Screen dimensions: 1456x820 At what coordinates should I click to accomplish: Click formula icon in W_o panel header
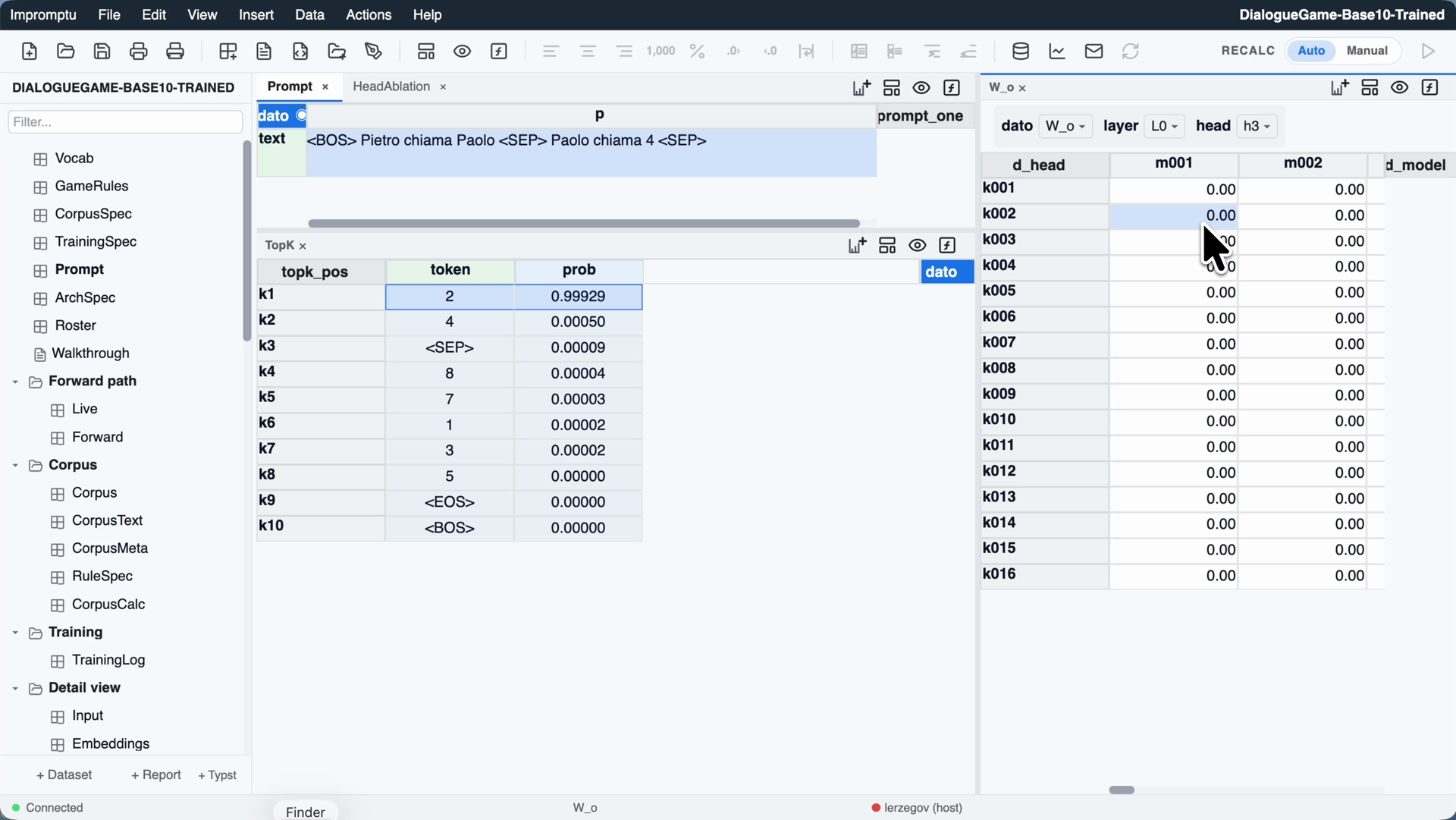(x=1430, y=87)
